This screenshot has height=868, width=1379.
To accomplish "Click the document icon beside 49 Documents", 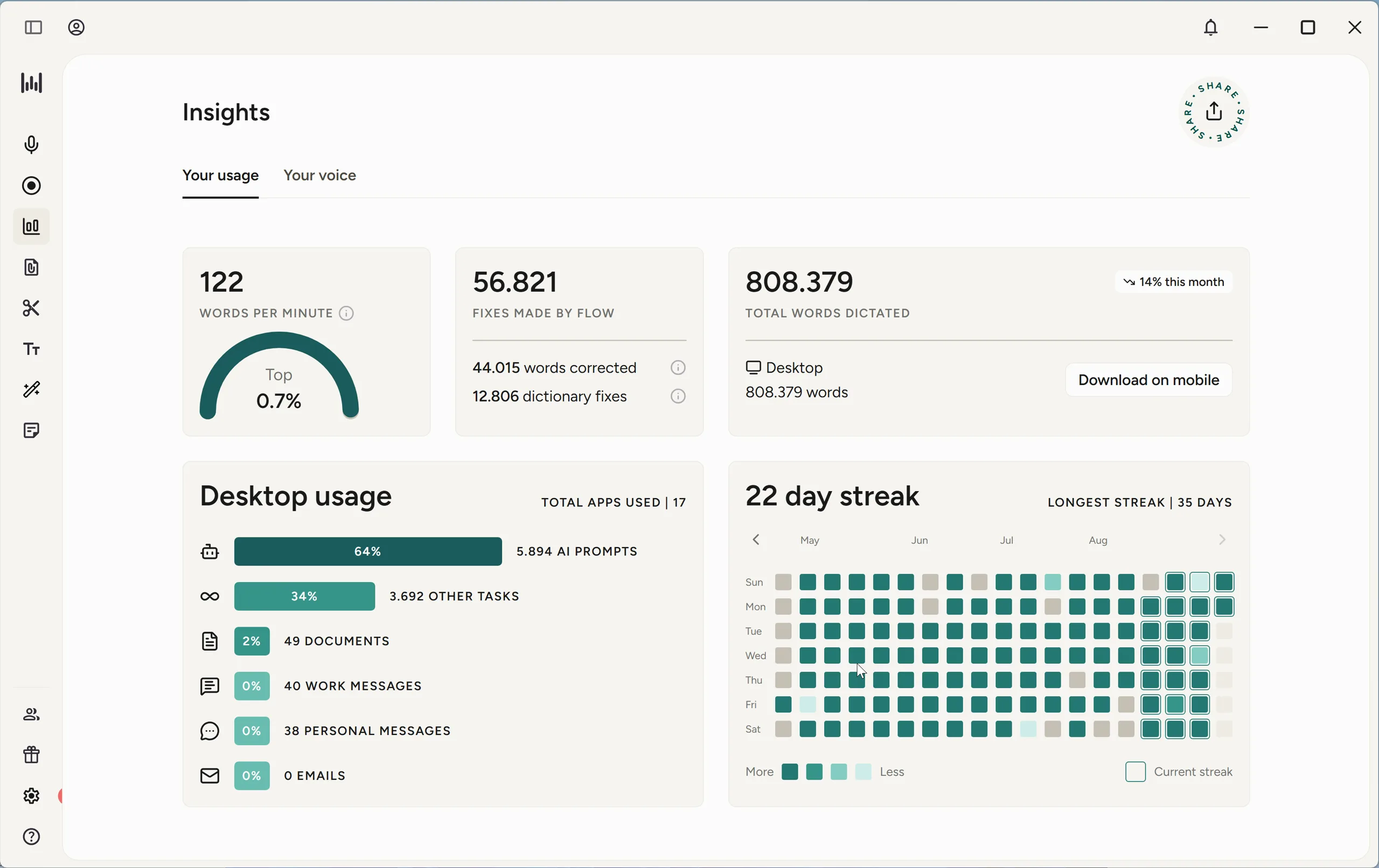I will pyautogui.click(x=210, y=641).
